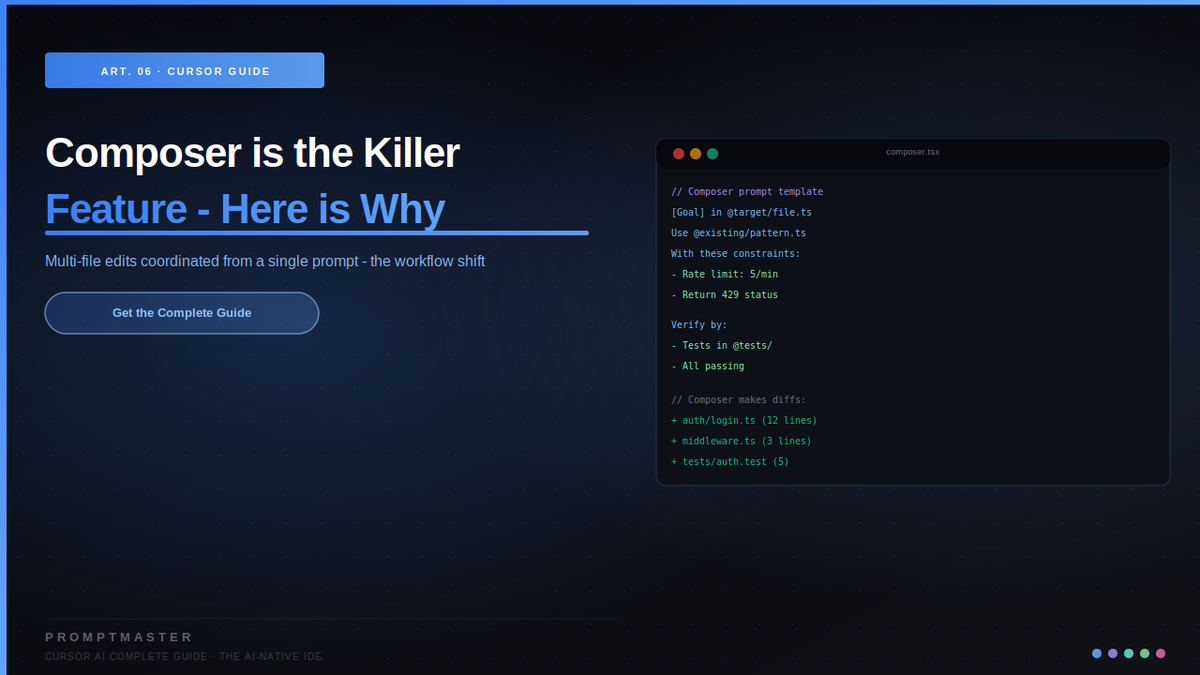Click the green dot at bottom right
Viewport: 1200px width, 675px height.
coord(1145,653)
